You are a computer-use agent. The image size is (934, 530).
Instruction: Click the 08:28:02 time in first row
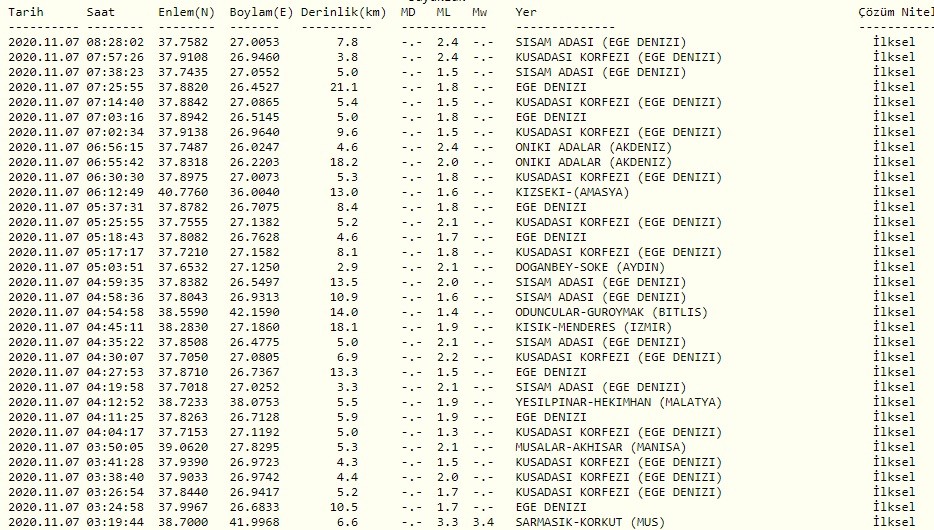(115, 42)
